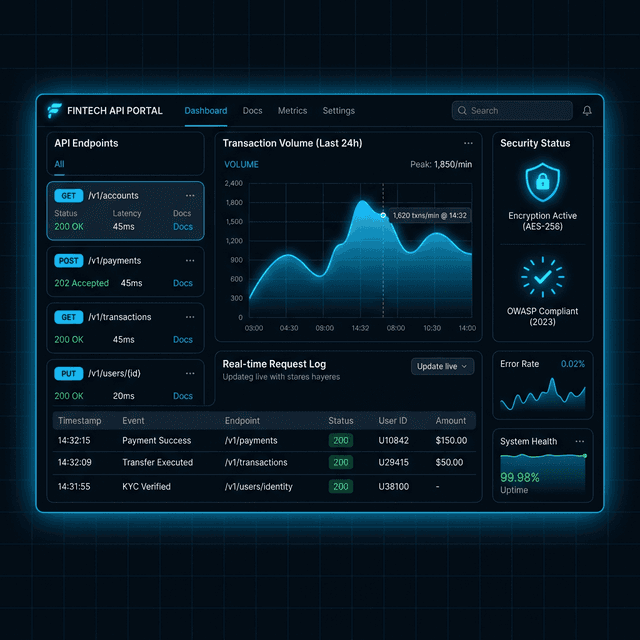This screenshot has height=640, width=640.
Task: Click the Event column header
Action: [133, 420]
